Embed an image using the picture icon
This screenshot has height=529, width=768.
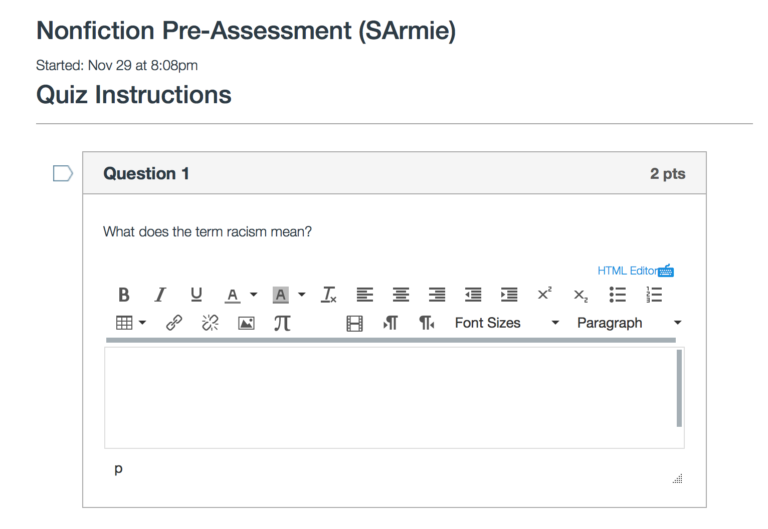(246, 323)
